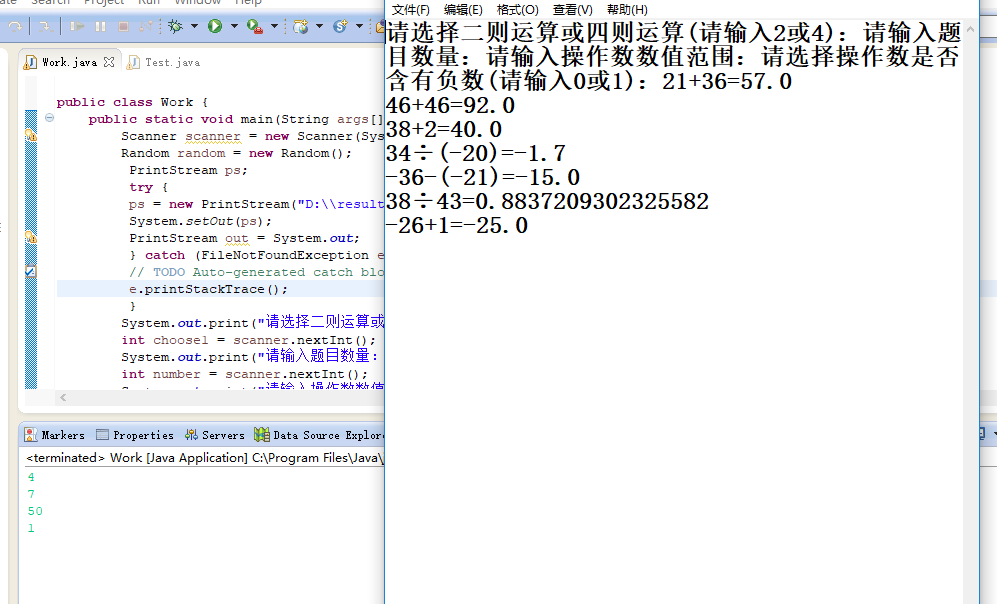Open the dropdown beside the blue S icon
The image size is (997, 604).
coord(359,26)
